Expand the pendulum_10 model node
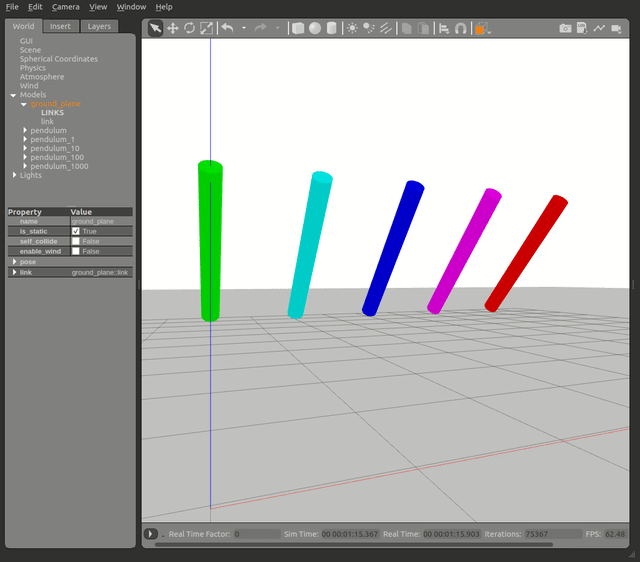The height and width of the screenshot is (562, 640). tap(25, 148)
